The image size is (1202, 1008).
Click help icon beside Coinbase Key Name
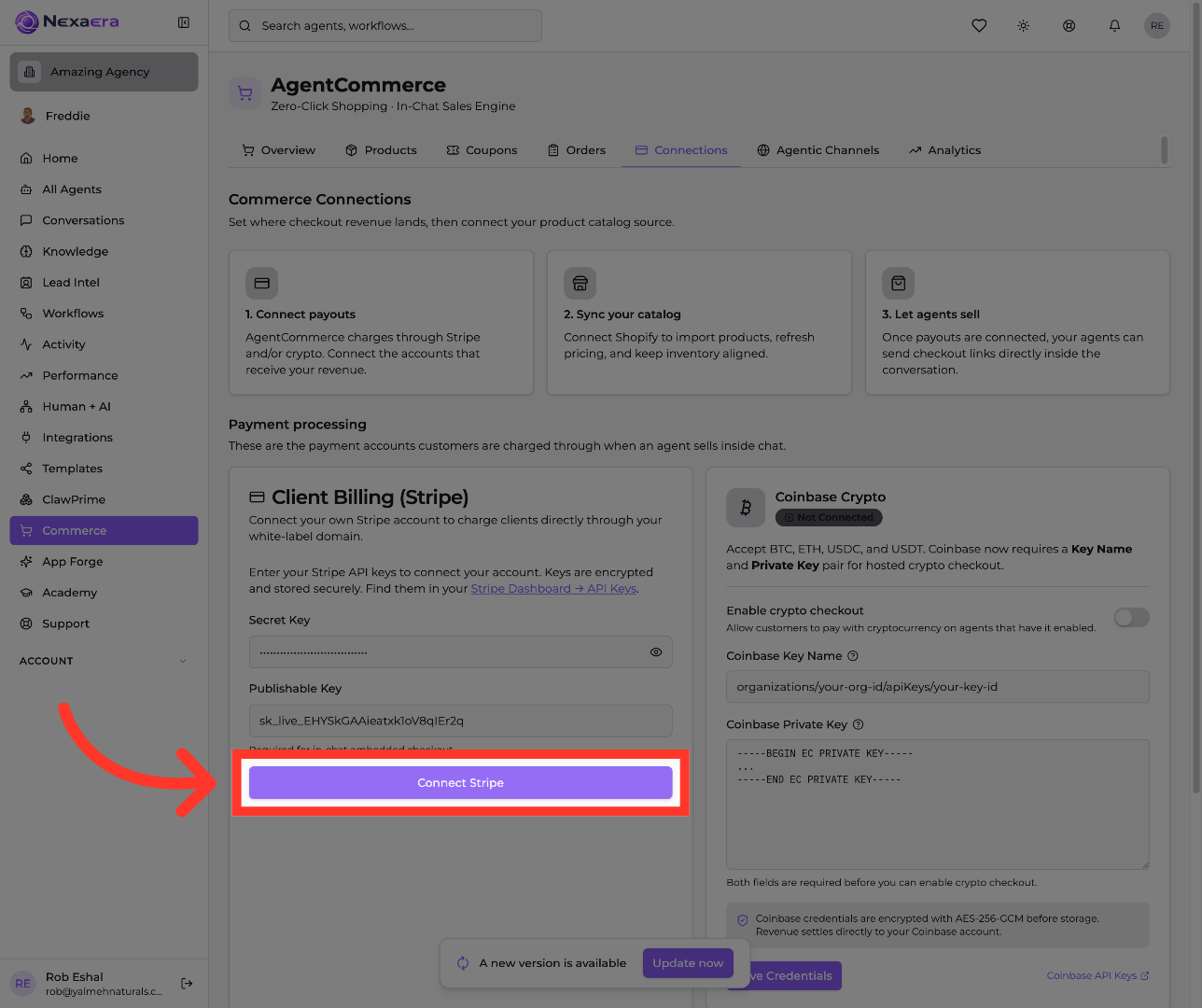[853, 656]
